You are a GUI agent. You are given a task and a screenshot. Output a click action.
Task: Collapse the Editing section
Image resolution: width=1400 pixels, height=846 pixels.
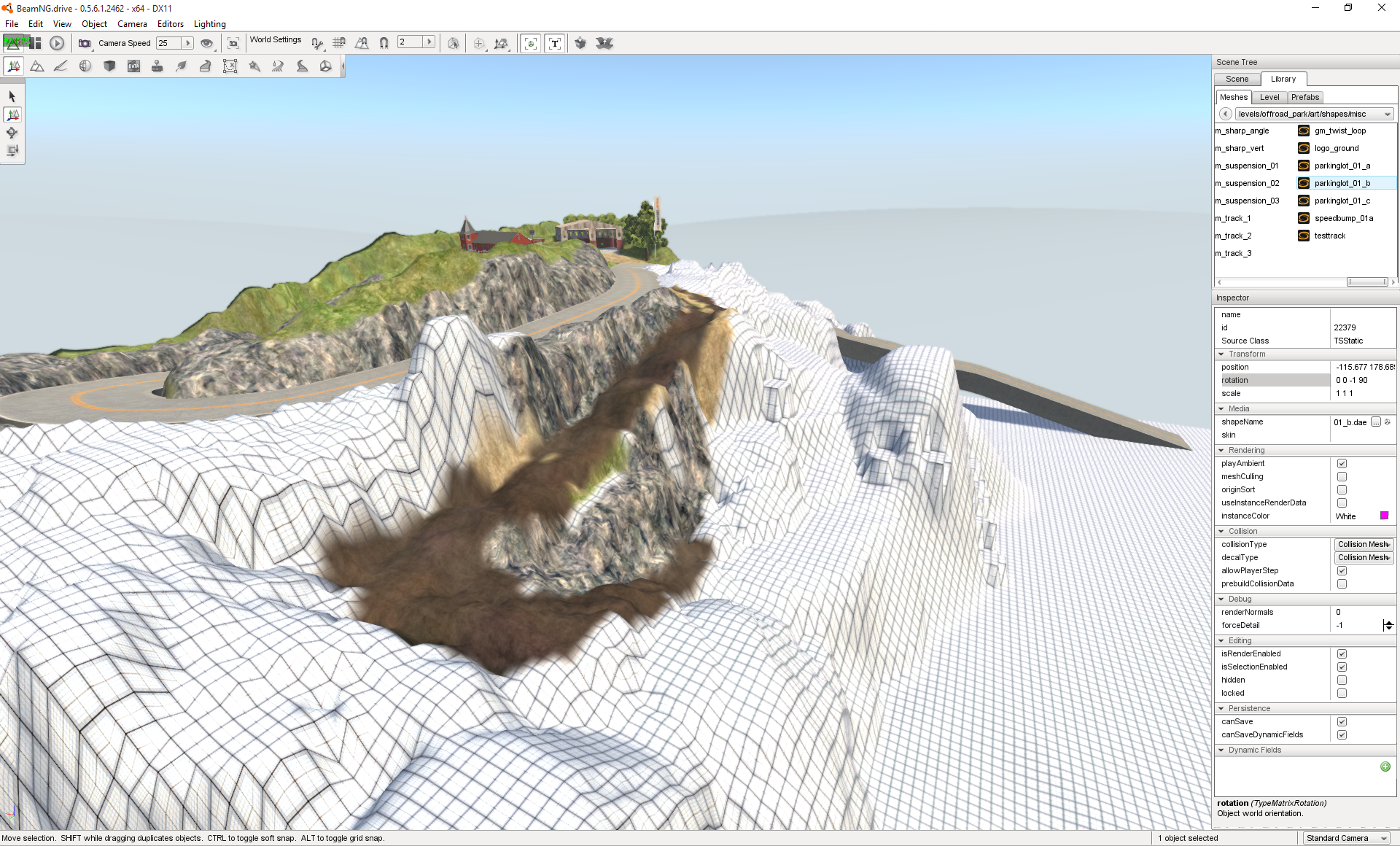click(1221, 640)
